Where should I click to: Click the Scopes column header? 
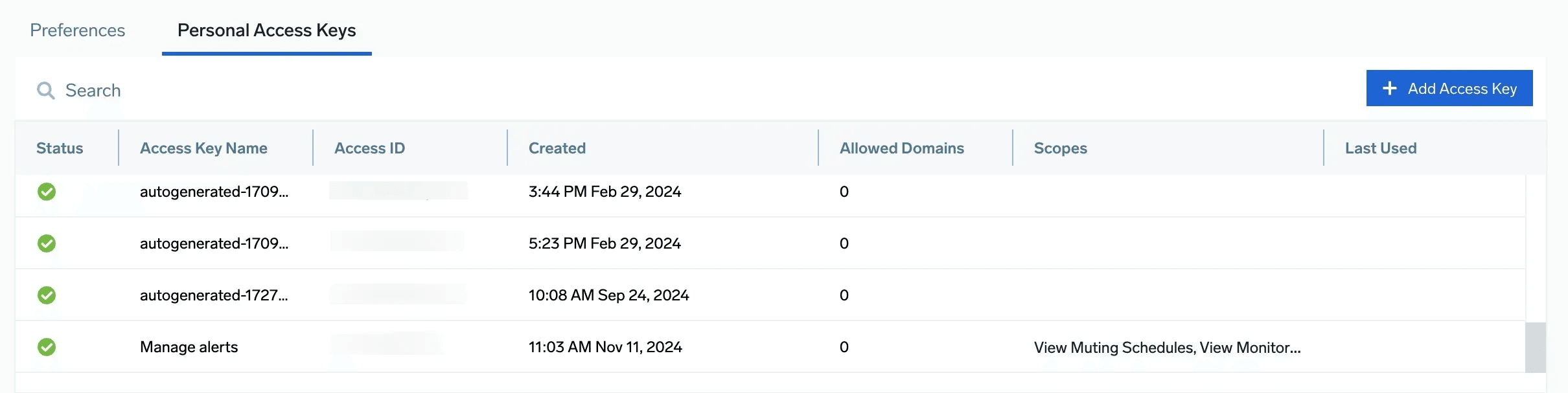click(1061, 148)
